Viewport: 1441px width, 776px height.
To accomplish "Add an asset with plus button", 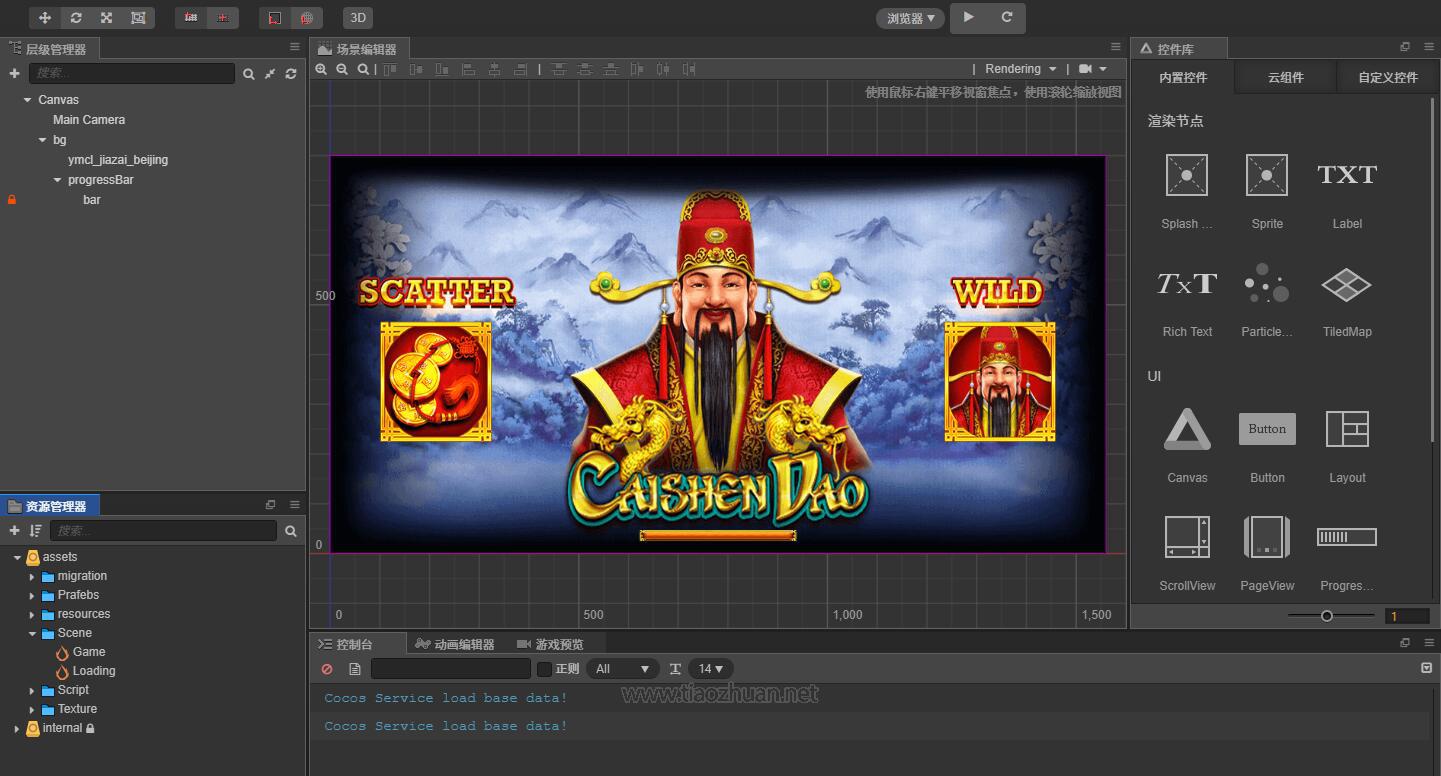I will [x=14, y=531].
